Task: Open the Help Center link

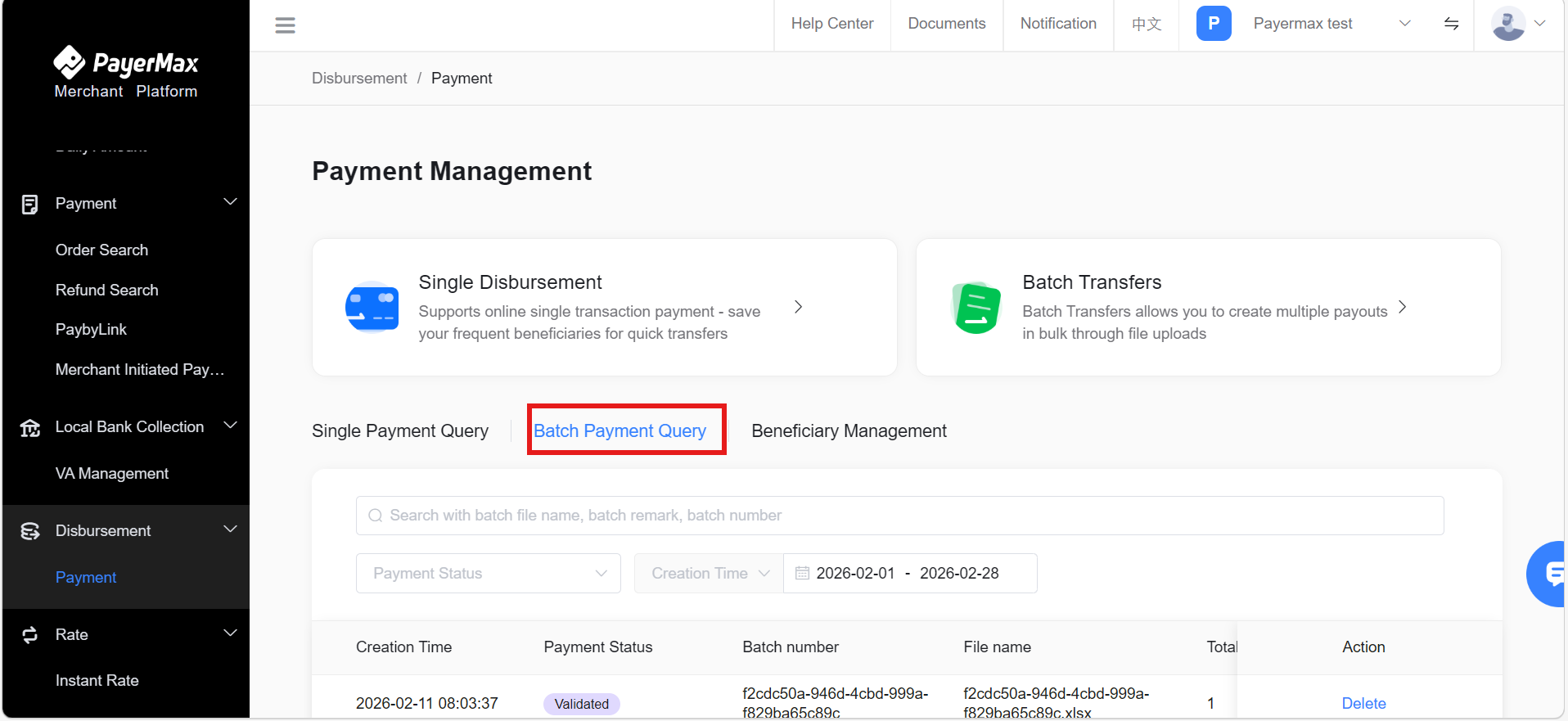Action: pyautogui.click(x=832, y=24)
